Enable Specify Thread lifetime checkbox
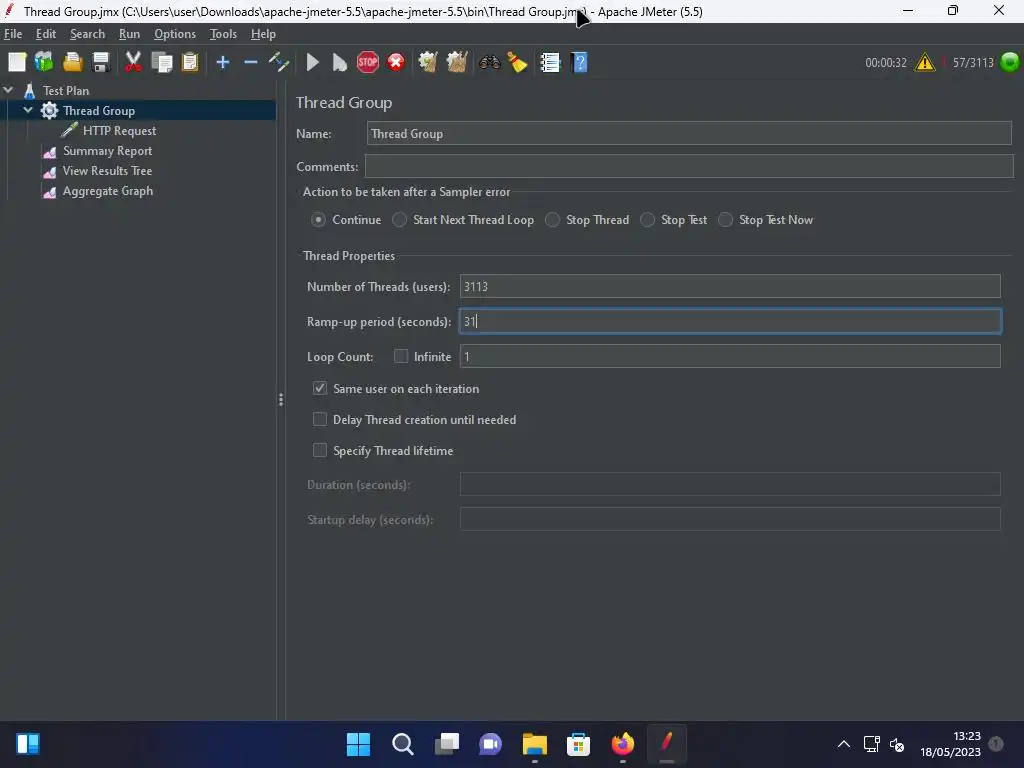Viewport: 1024px width, 768px height. click(319, 450)
